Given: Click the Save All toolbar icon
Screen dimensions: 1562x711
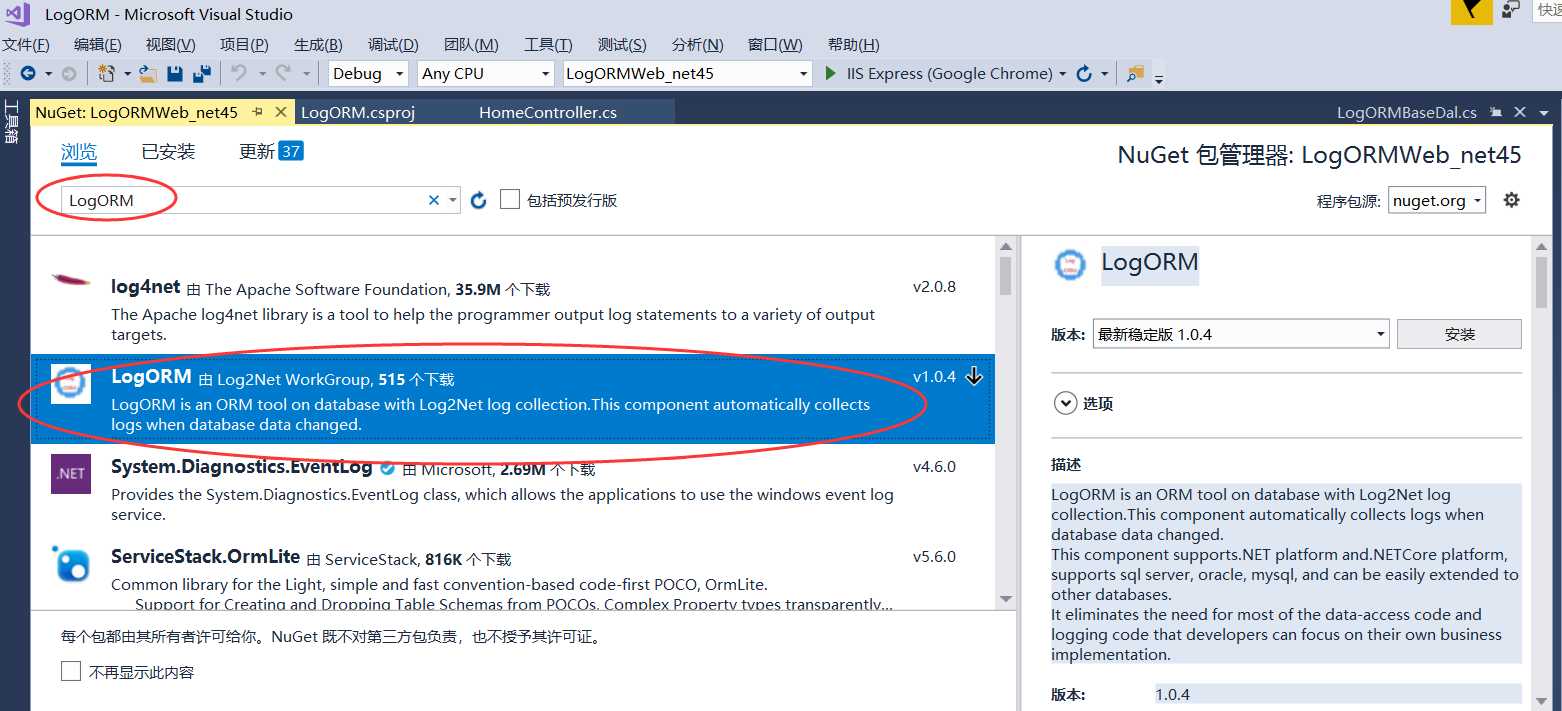Looking at the screenshot, I should pos(202,73).
